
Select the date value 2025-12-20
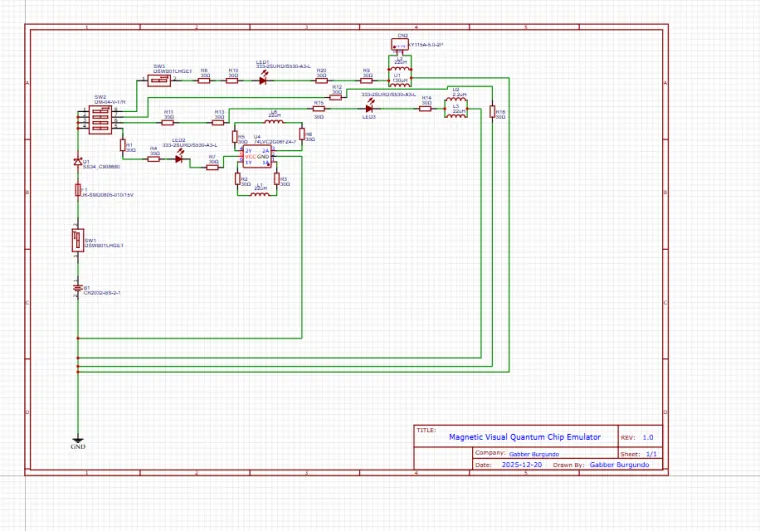[x=522, y=465]
